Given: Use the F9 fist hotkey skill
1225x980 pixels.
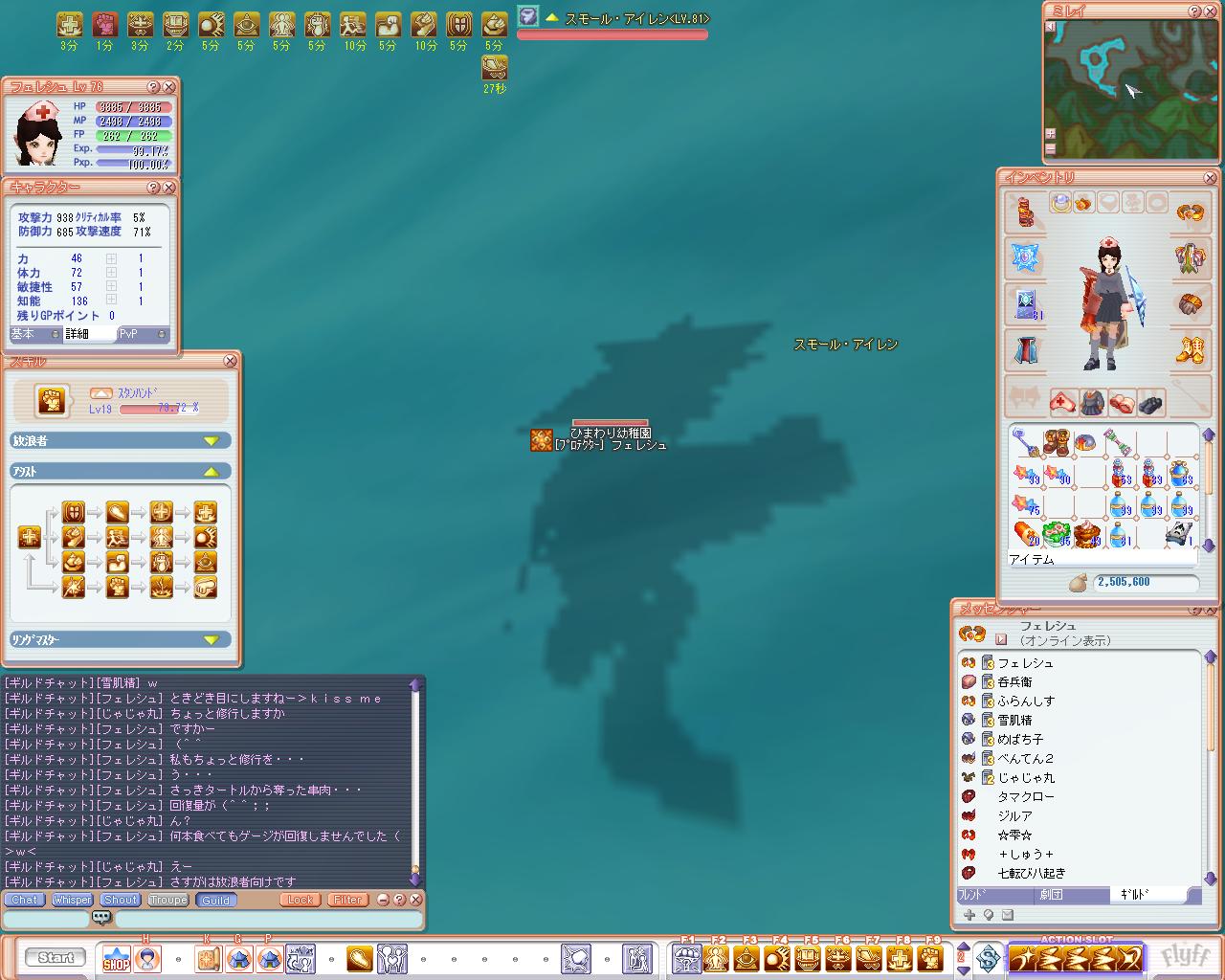Looking at the screenshot, I should pyautogui.click(x=929, y=958).
